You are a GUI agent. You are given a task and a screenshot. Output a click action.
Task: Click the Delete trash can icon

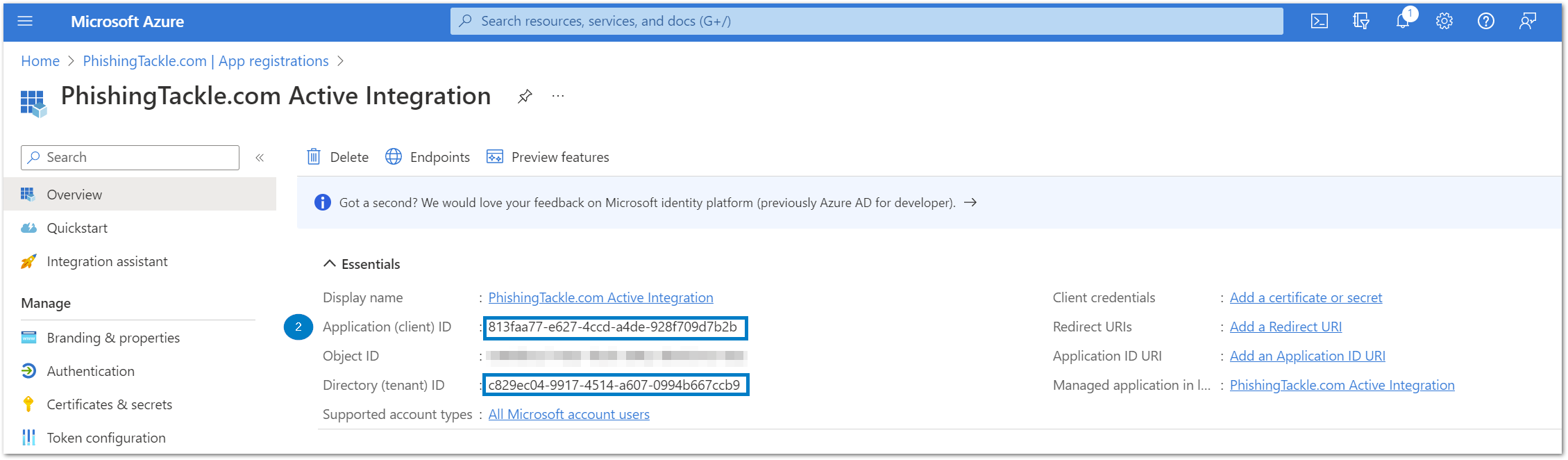(x=314, y=157)
